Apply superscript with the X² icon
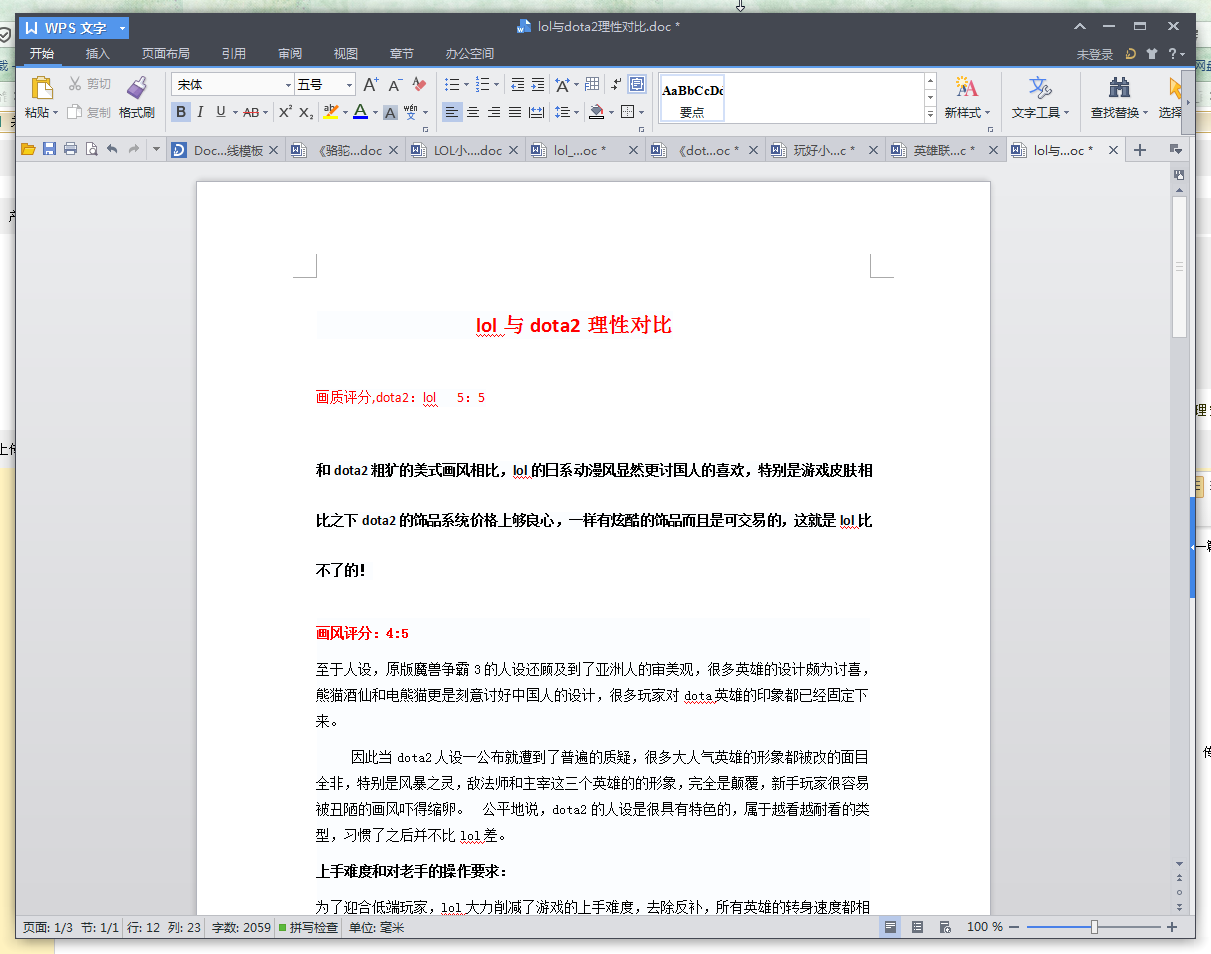Viewport: 1211px width, 954px height. point(285,112)
